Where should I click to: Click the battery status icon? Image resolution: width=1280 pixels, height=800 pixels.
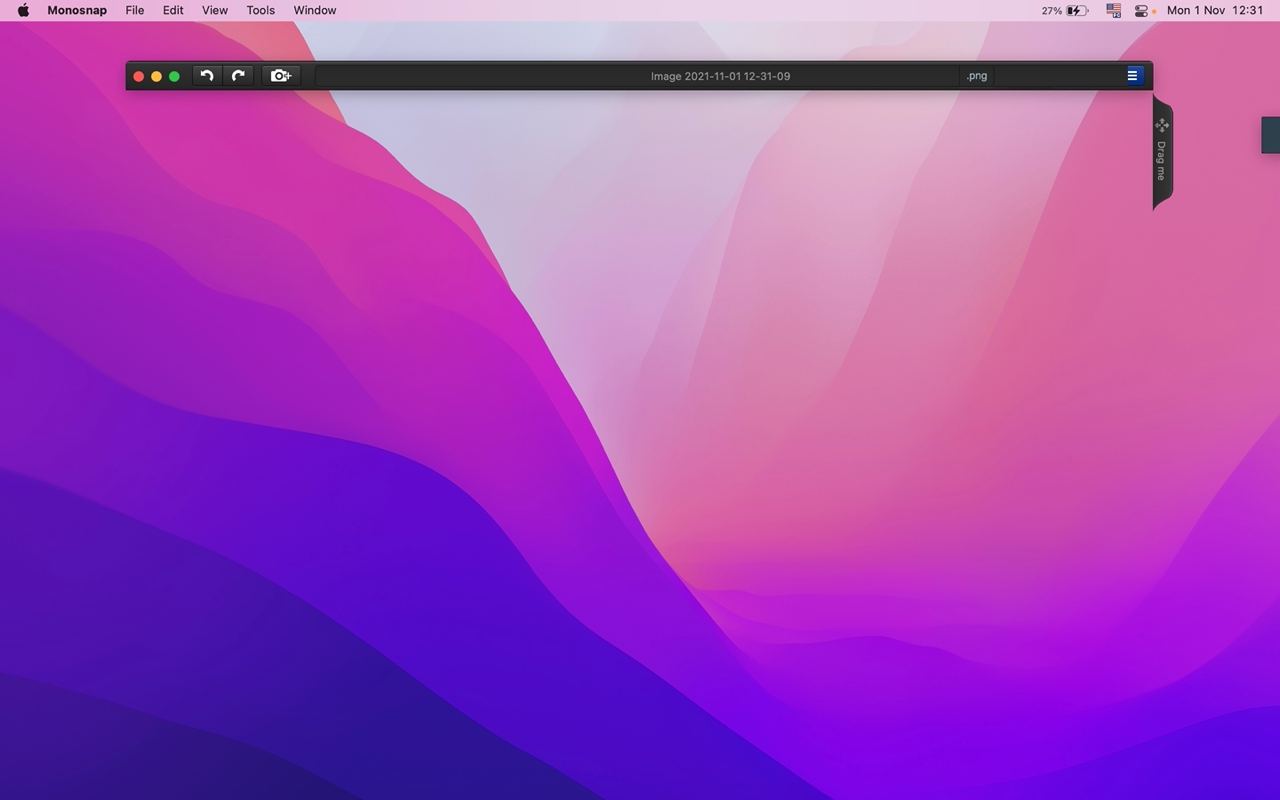coord(1077,10)
